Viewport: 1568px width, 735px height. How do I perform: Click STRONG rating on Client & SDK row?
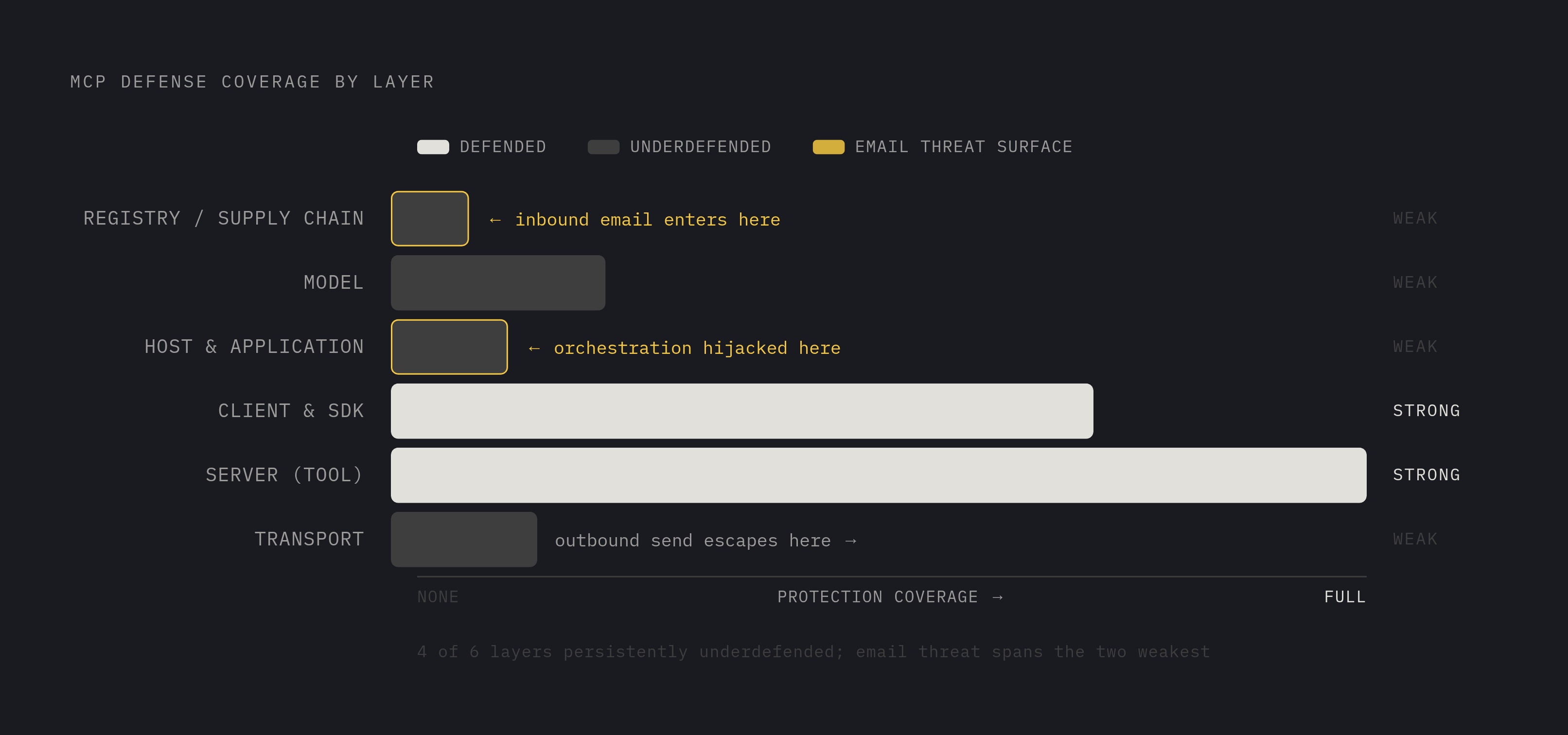pyautogui.click(x=1427, y=411)
